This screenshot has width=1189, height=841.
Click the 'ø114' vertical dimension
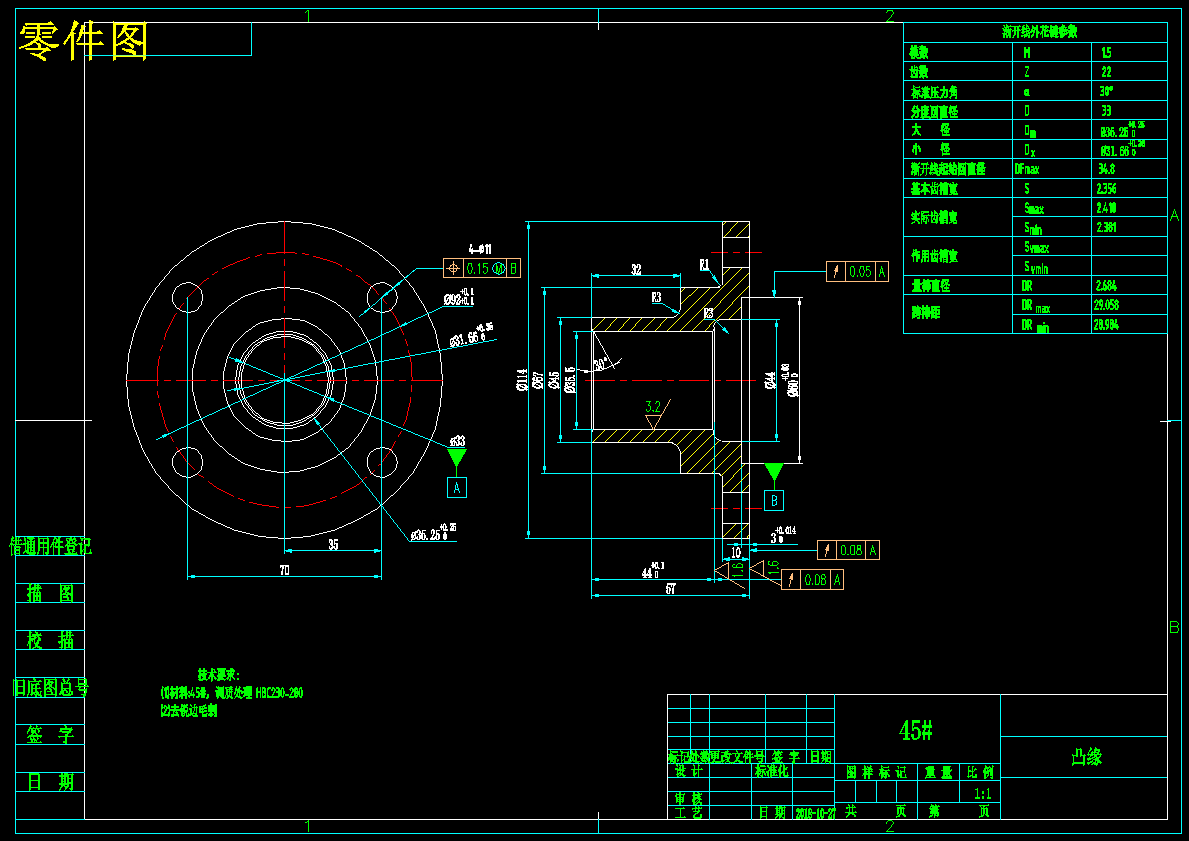coord(522,379)
